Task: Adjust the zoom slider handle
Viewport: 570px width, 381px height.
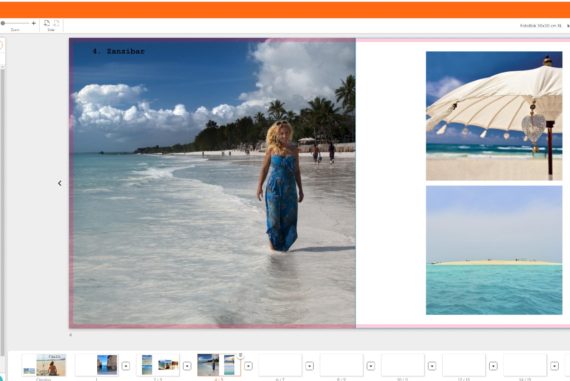Action: click(x=3, y=23)
